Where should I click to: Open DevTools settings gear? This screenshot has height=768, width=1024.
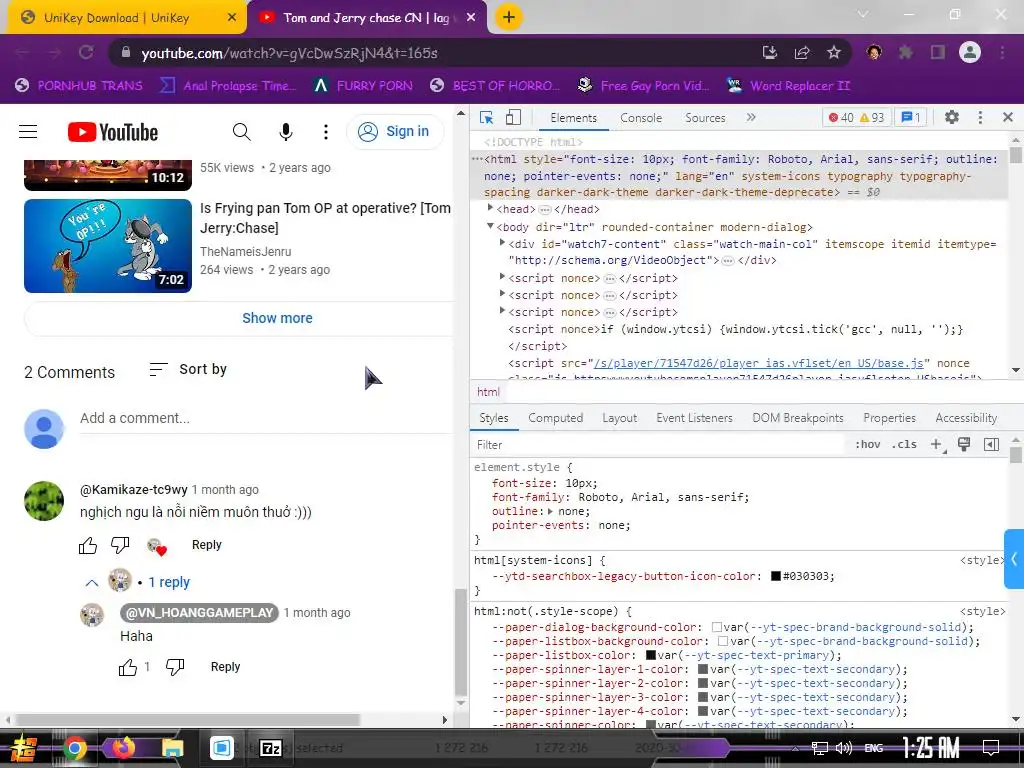click(x=952, y=118)
